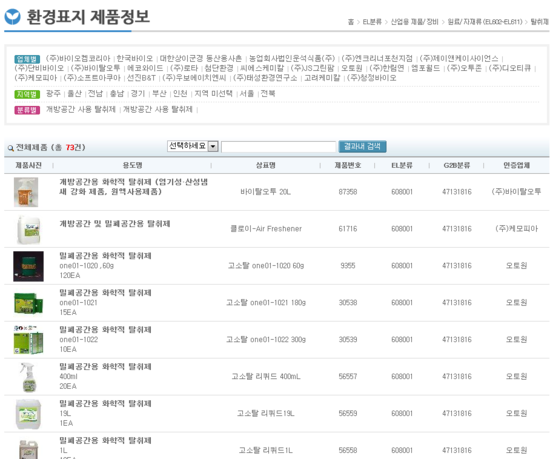
Task: Filter by company (주)오투존
Action: 464,68
